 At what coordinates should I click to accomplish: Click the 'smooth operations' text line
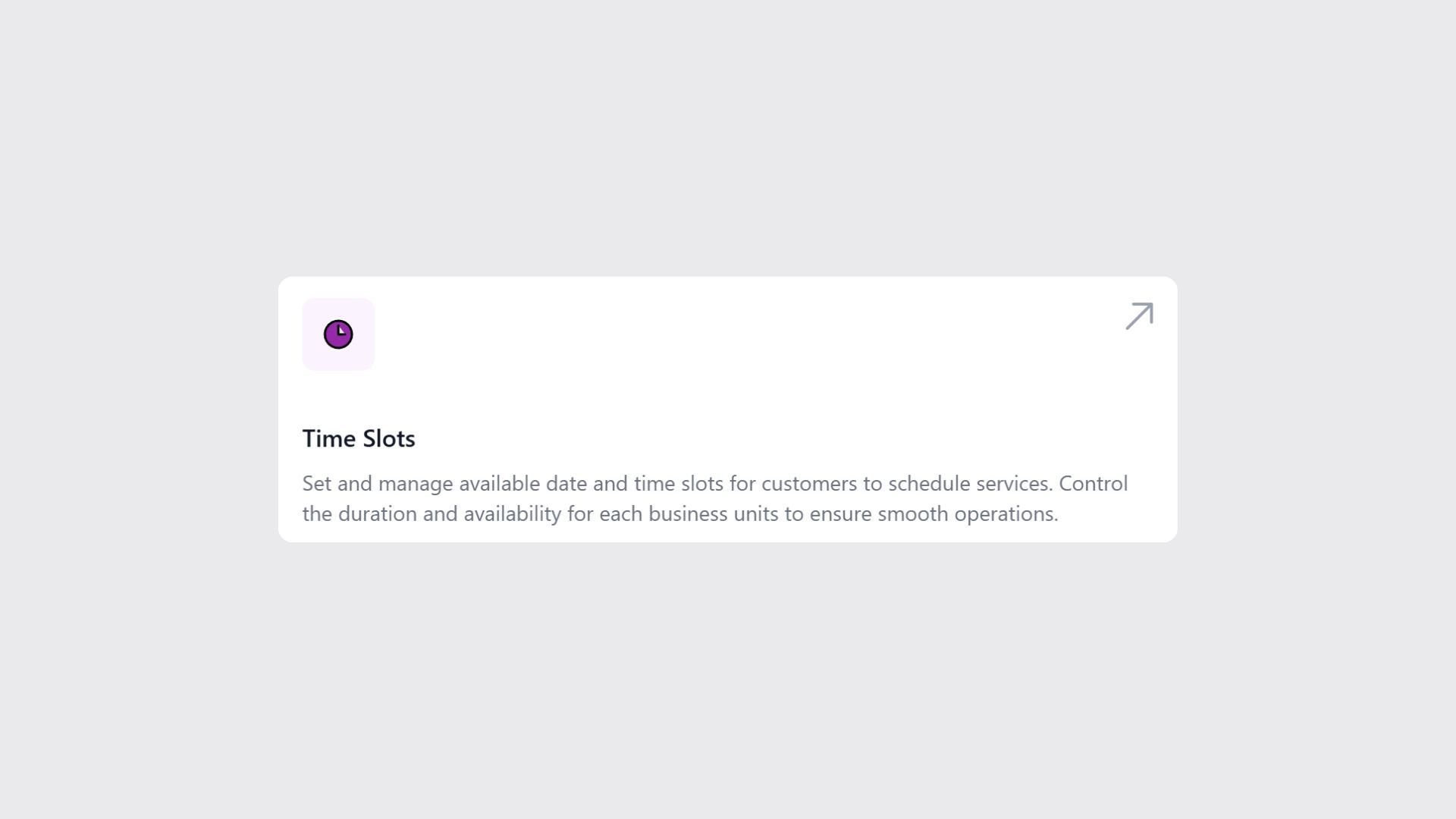(x=967, y=514)
